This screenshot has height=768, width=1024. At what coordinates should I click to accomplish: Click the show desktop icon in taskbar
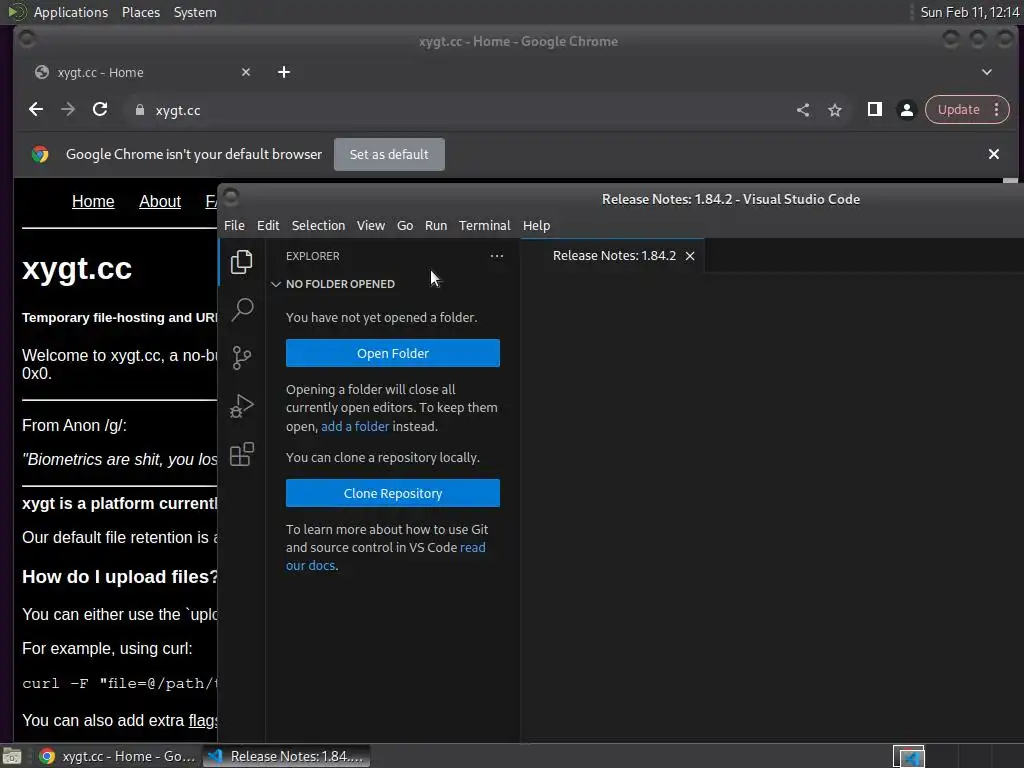pos(12,756)
